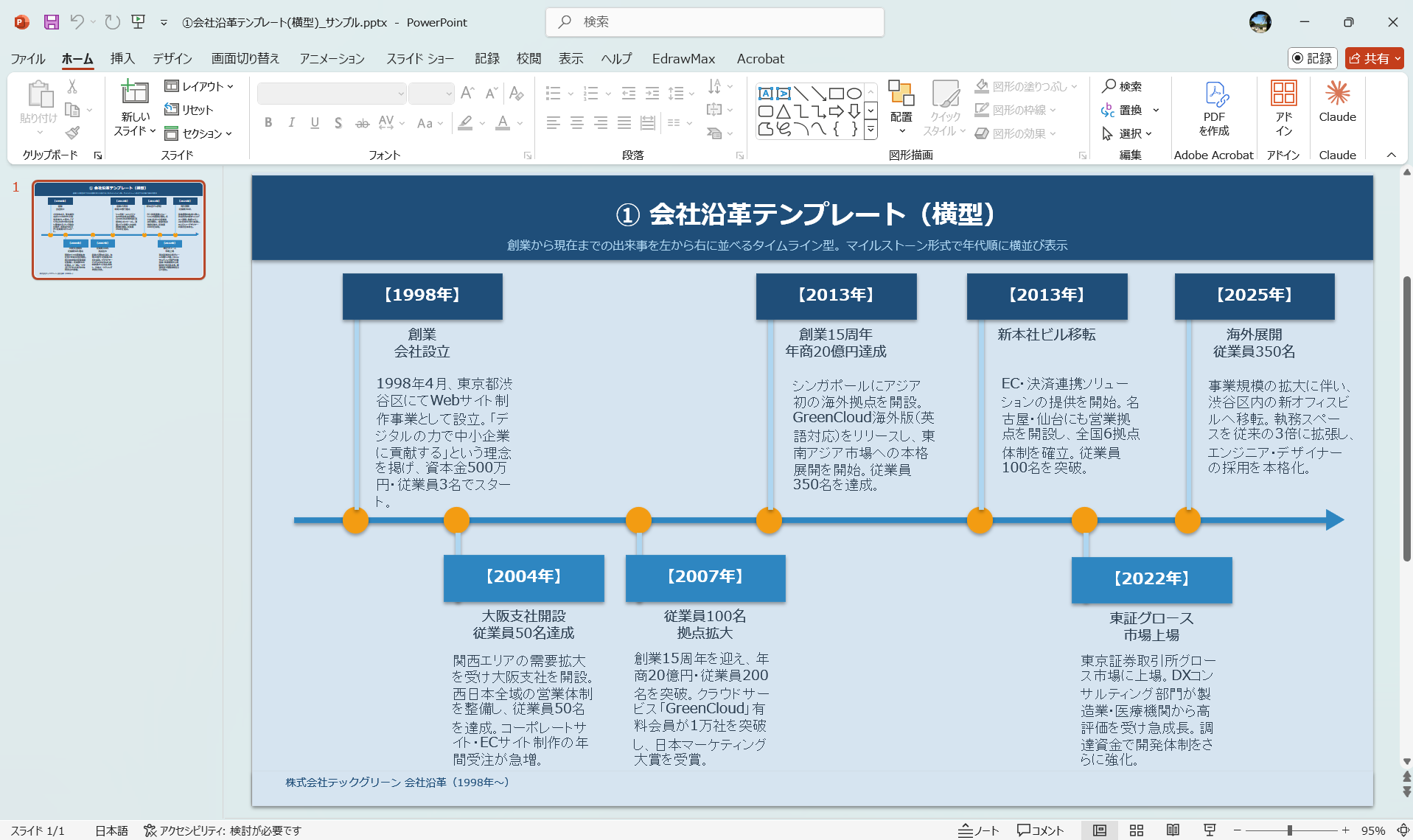The width and height of the screenshot is (1413, 840).
Task: Increase font size with the large A icon
Action: point(467,93)
